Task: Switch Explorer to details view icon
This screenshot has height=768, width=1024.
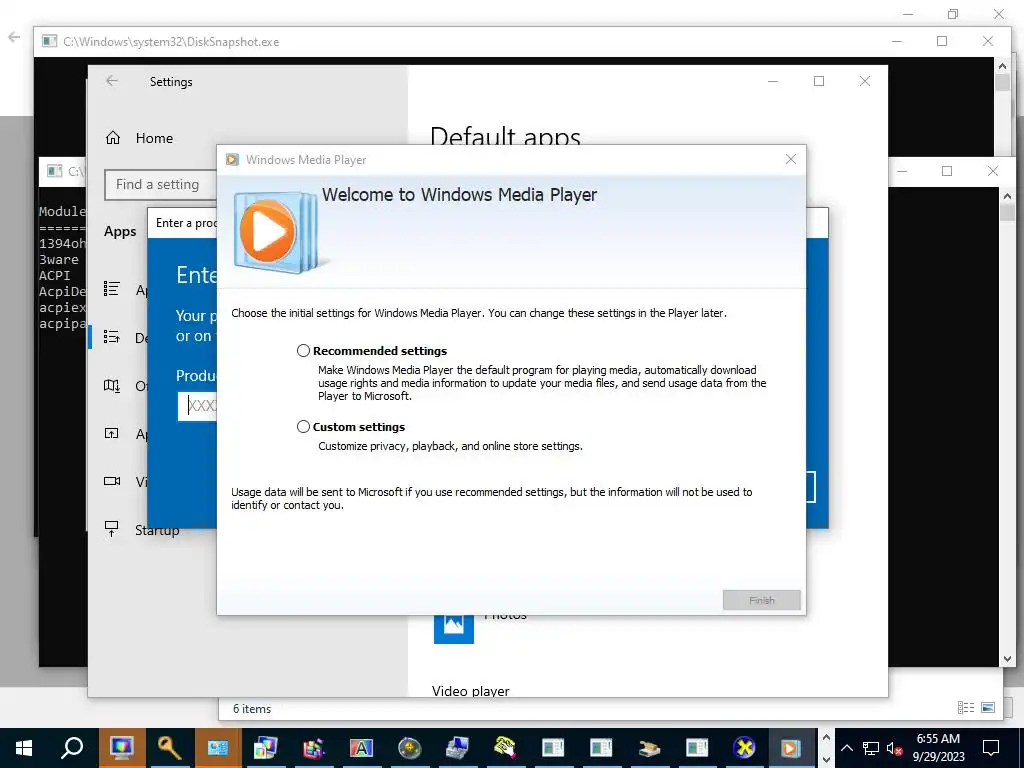Action: pyautogui.click(x=965, y=707)
